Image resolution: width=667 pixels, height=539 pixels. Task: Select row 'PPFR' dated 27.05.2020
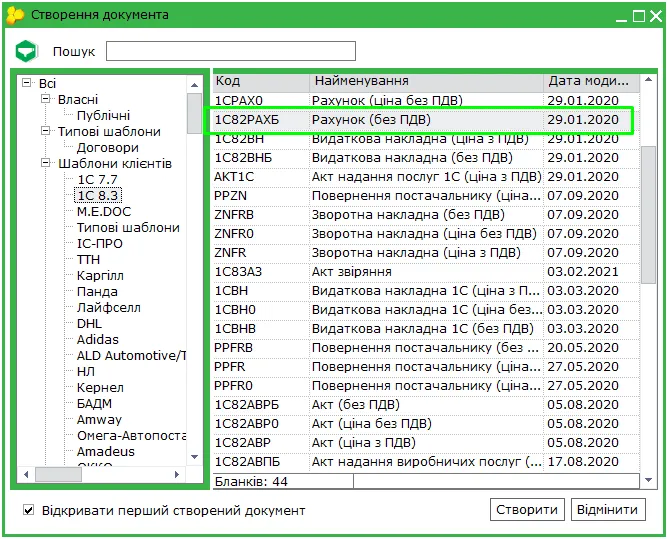(426, 367)
